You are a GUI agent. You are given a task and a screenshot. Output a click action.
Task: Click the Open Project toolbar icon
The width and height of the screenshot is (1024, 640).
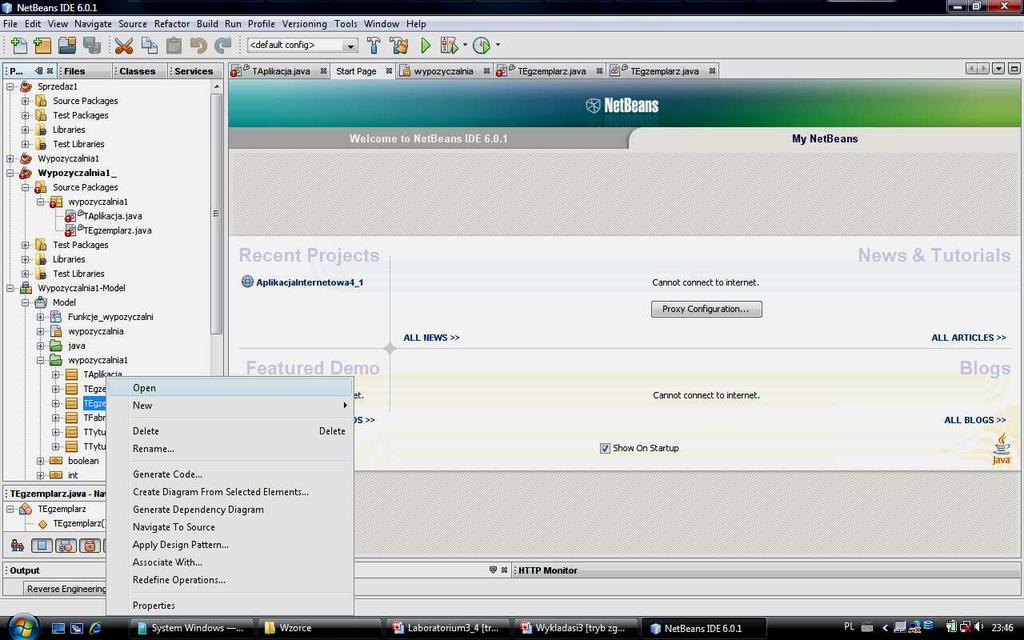pyautogui.click(x=67, y=45)
